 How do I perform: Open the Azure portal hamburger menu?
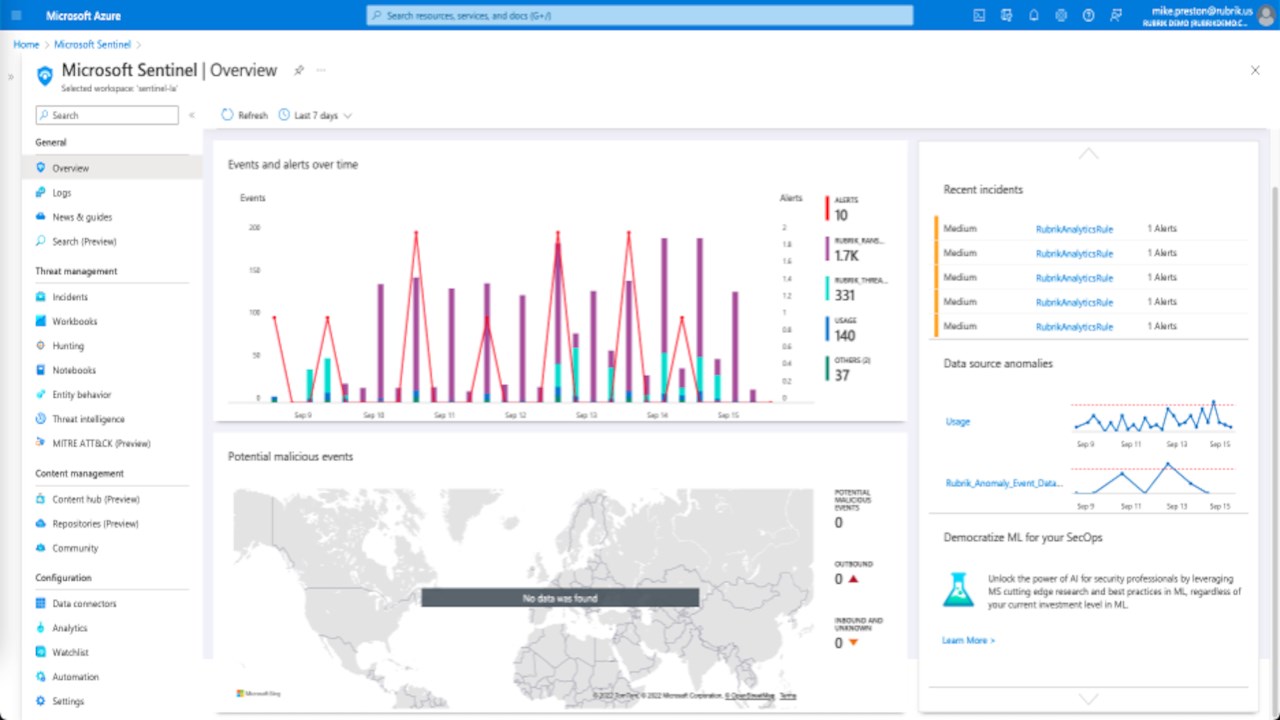point(16,15)
